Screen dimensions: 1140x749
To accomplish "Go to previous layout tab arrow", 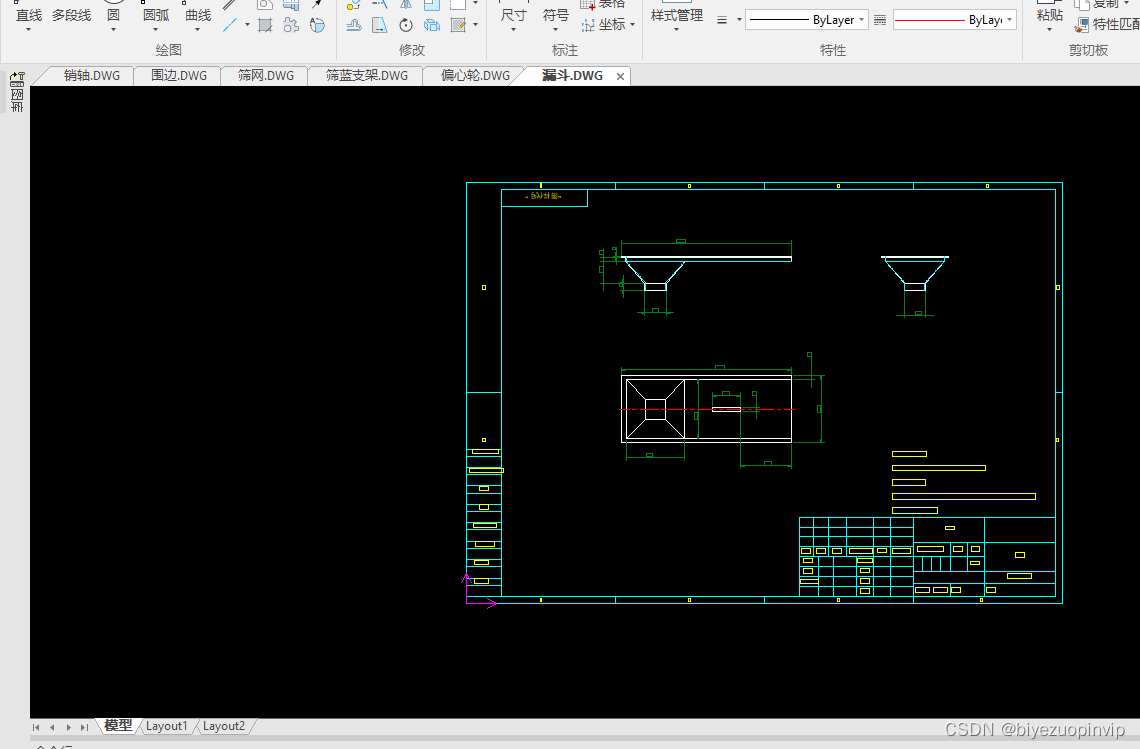I will point(52,727).
